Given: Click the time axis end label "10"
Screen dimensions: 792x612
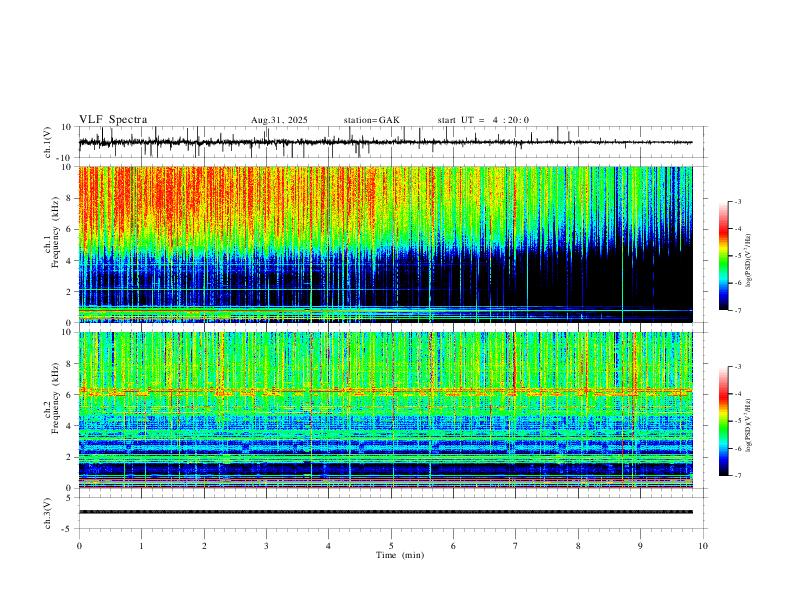Looking at the screenshot, I should [x=703, y=546].
